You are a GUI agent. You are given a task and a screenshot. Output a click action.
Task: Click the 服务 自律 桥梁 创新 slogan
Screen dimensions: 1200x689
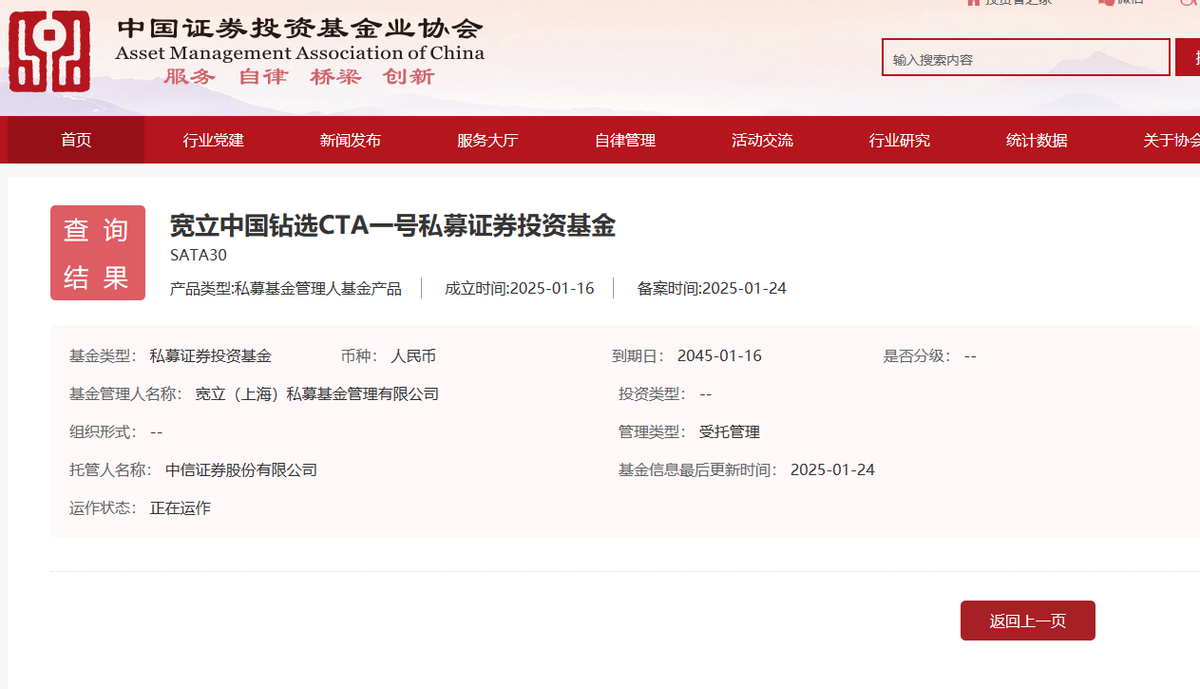pyautogui.click(x=299, y=76)
